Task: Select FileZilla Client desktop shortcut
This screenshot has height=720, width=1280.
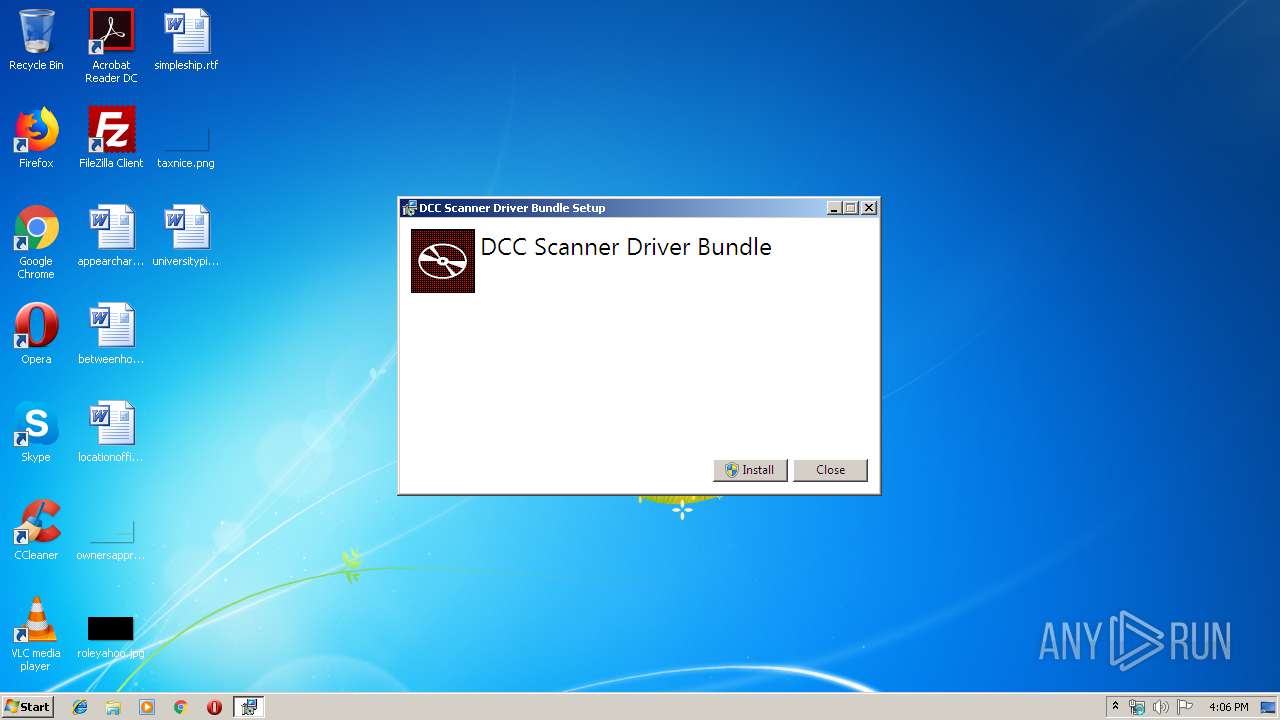Action: (x=111, y=139)
